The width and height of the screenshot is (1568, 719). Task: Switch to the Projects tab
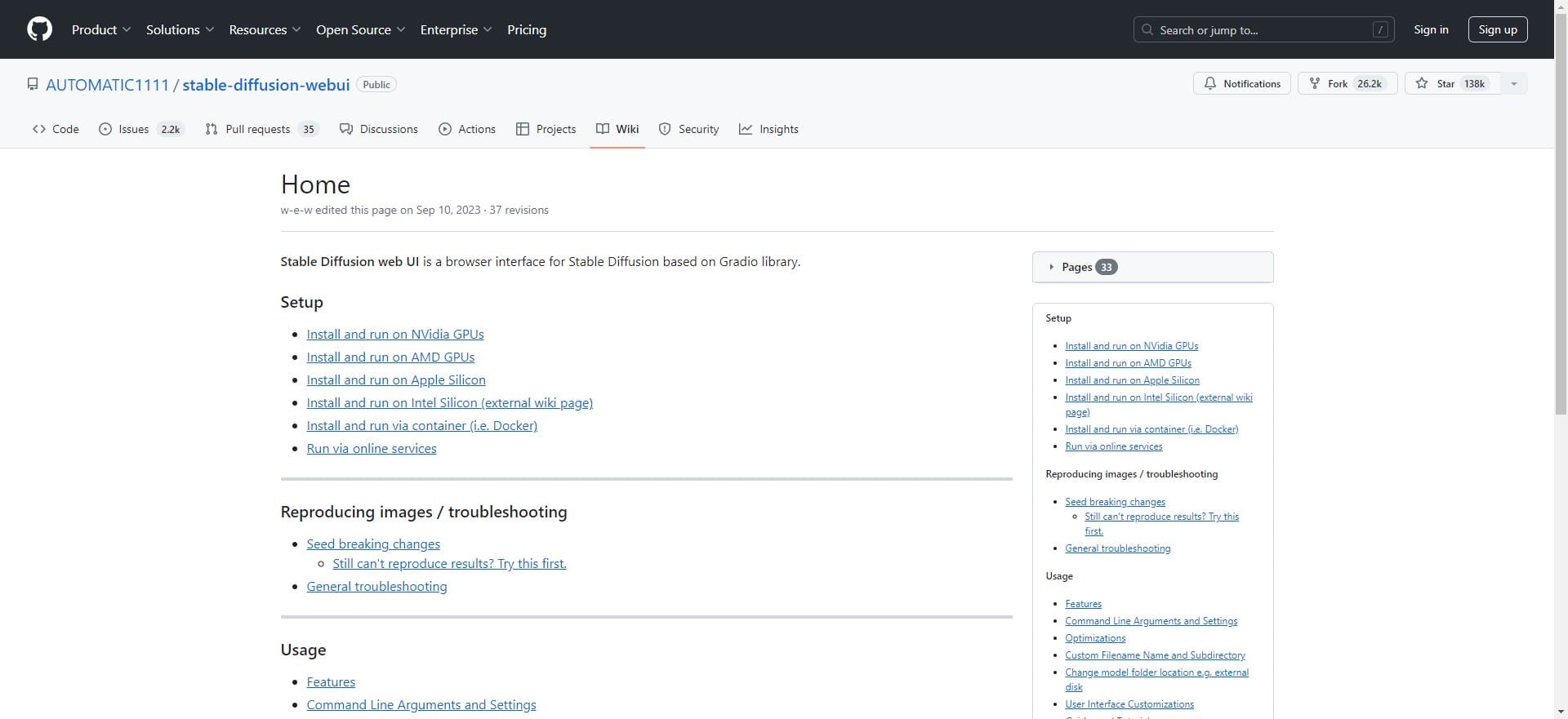point(546,129)
